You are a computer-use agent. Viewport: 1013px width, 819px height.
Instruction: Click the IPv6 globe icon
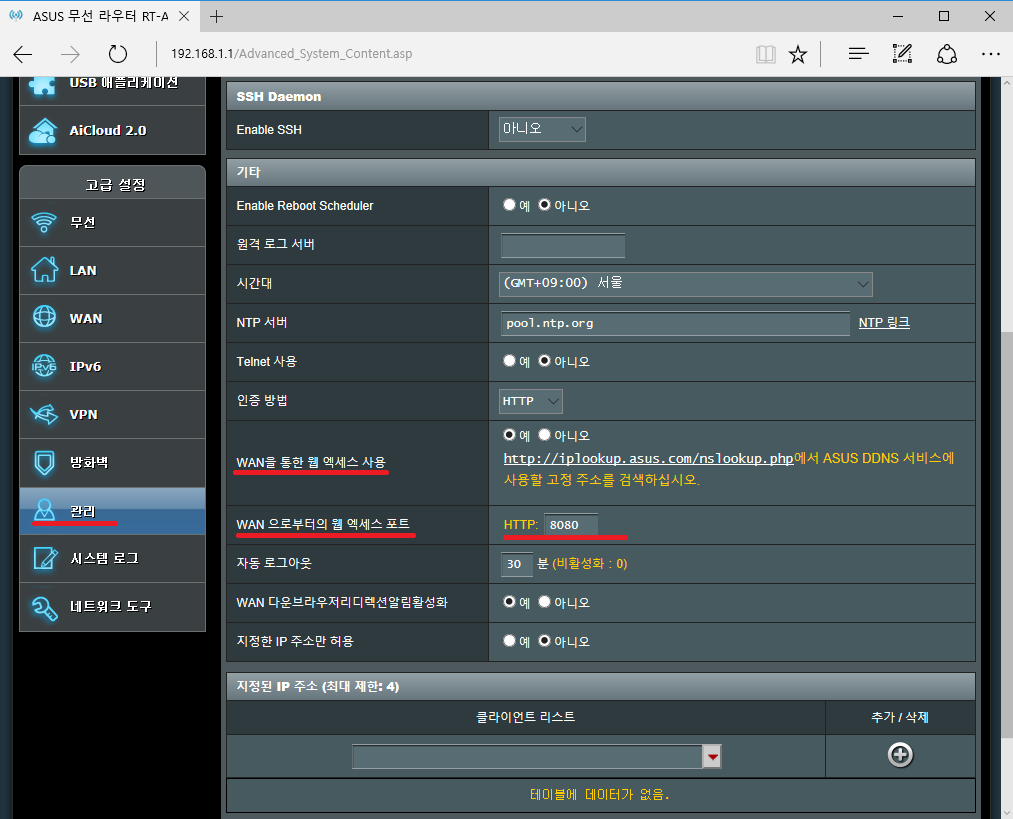point(44,366)
